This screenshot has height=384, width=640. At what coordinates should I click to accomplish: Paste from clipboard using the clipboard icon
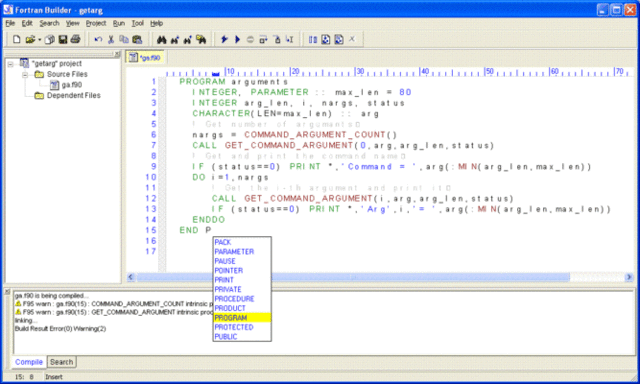(137, 40)
